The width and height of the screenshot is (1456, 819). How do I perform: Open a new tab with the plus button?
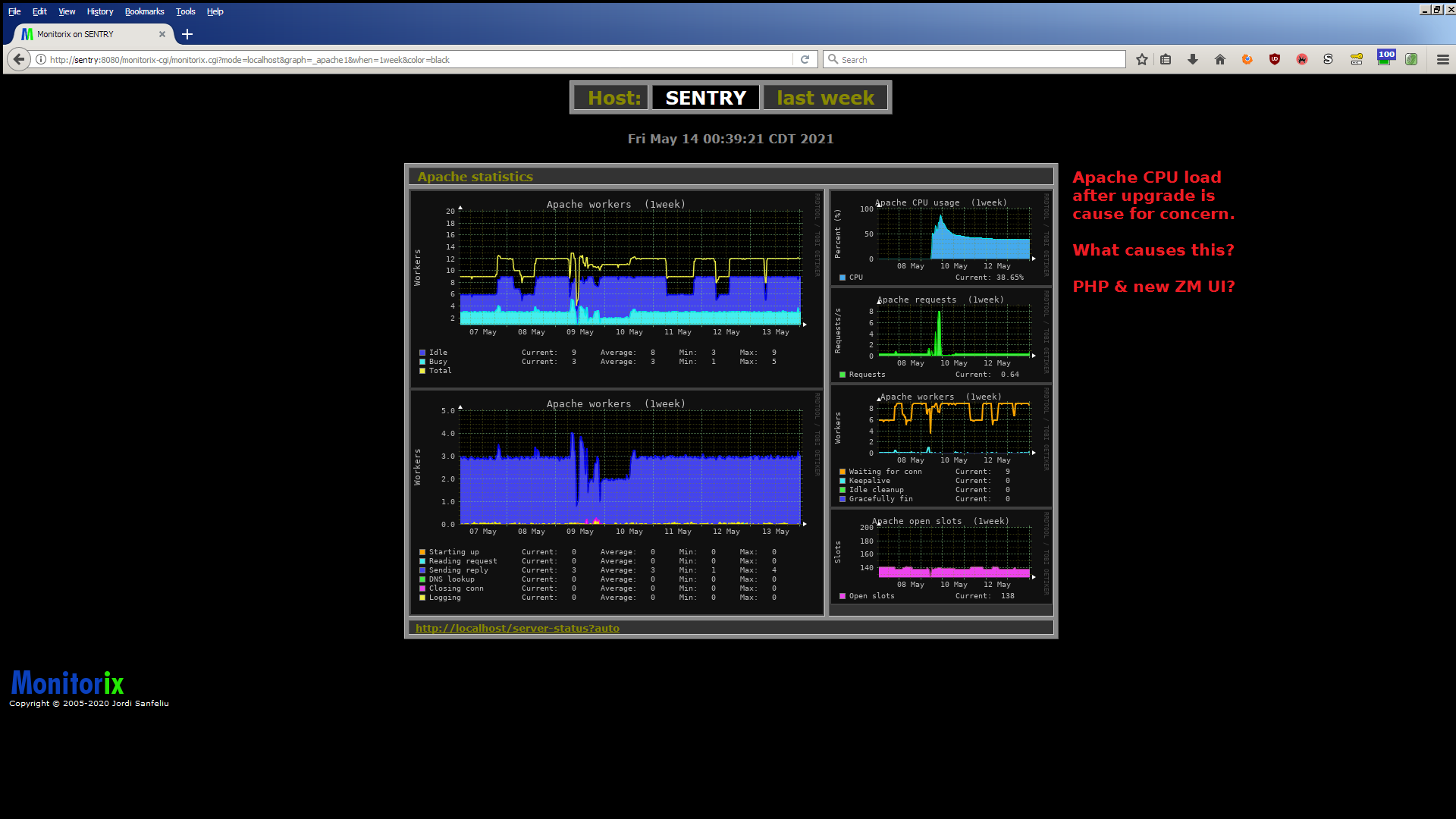pos(187,34)
